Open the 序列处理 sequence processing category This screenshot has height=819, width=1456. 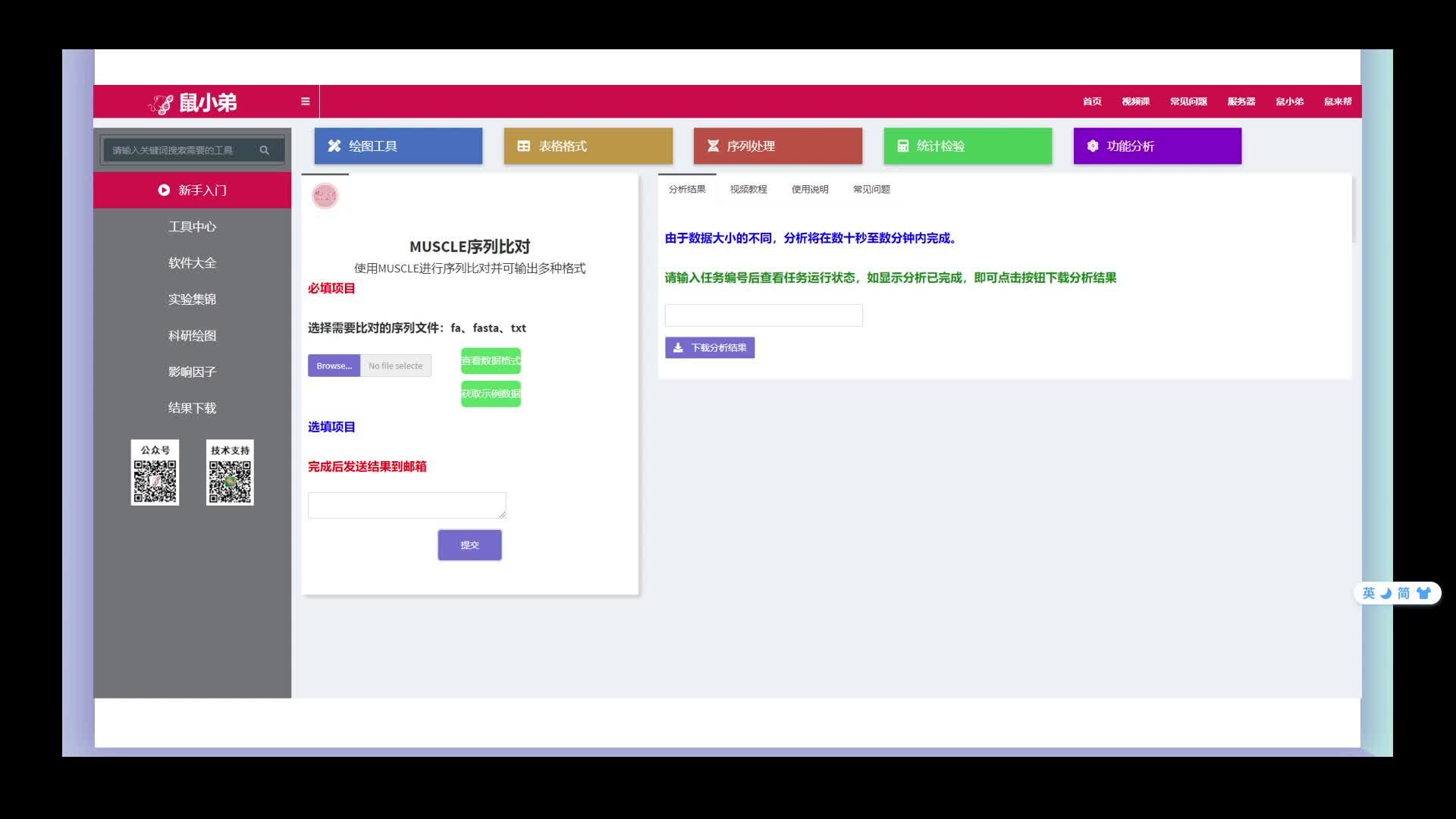click(x=777, y=146)
